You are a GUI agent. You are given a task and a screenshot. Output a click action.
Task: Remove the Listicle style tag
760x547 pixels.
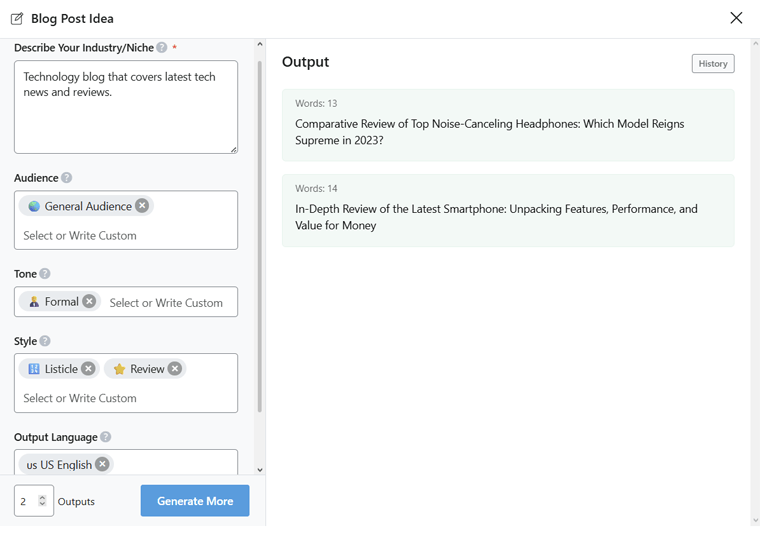(x=88, y=369)
